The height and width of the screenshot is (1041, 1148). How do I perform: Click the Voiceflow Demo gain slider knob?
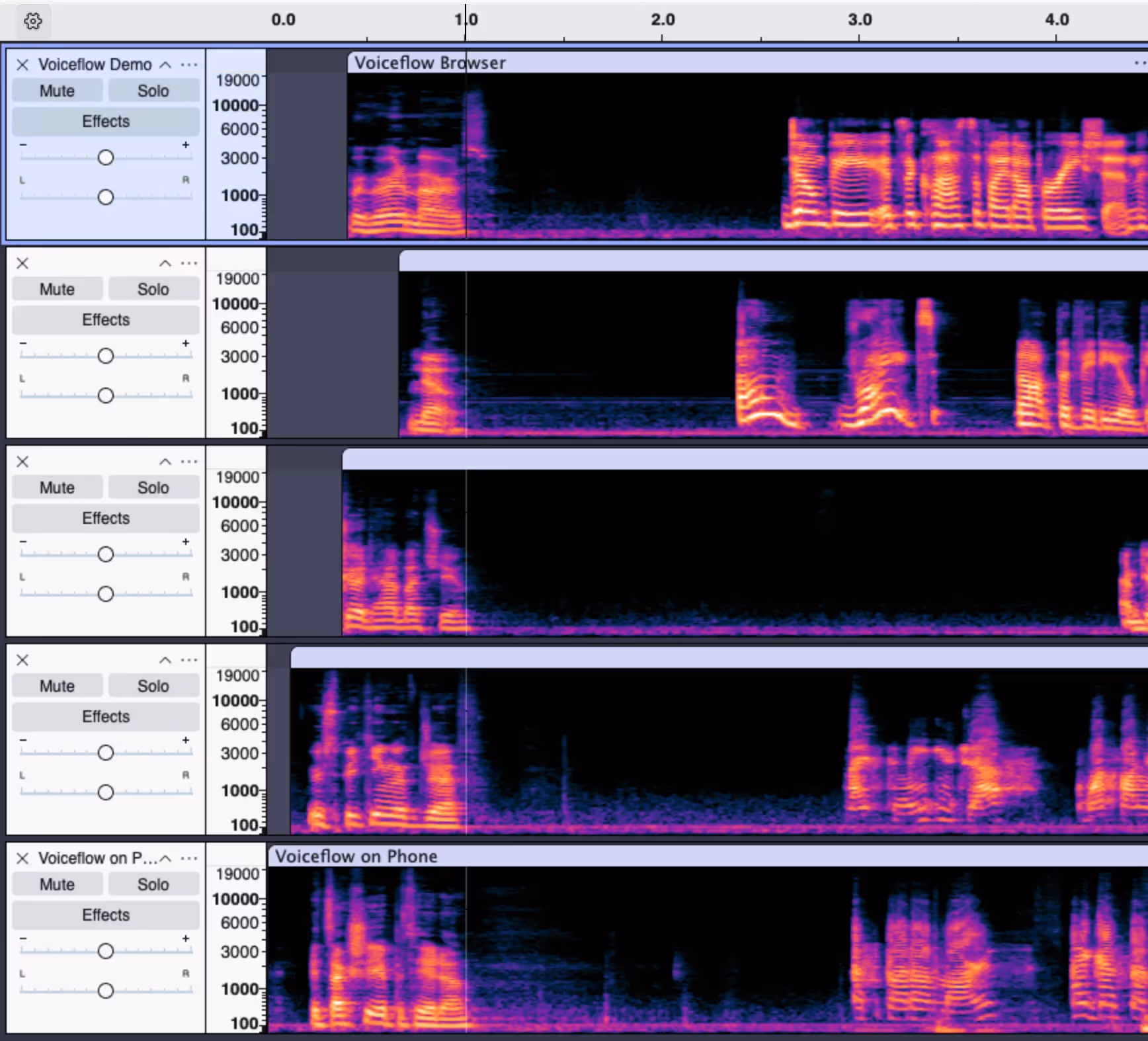(106, 157)
